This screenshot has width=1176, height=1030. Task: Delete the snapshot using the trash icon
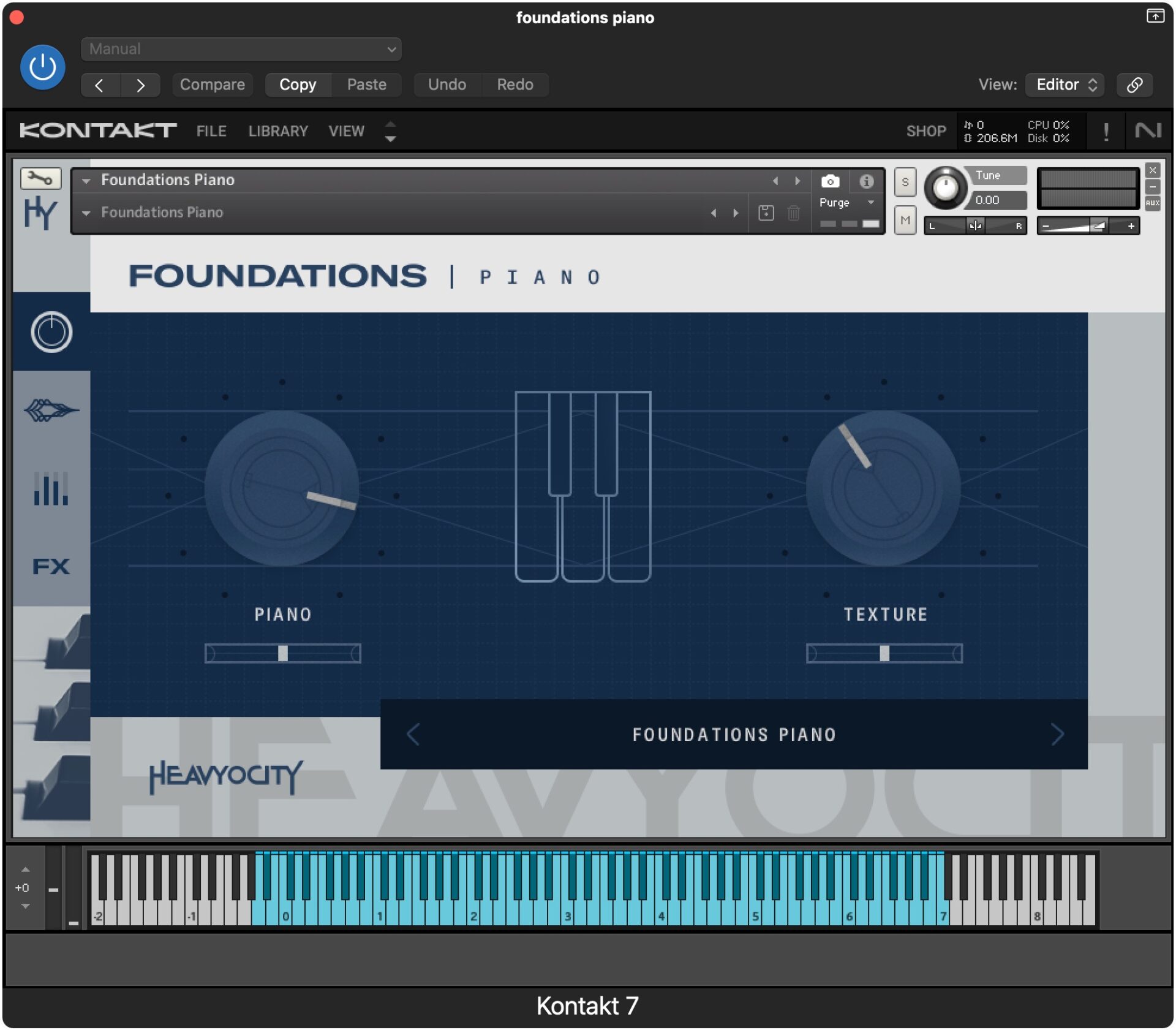point(794,213)
